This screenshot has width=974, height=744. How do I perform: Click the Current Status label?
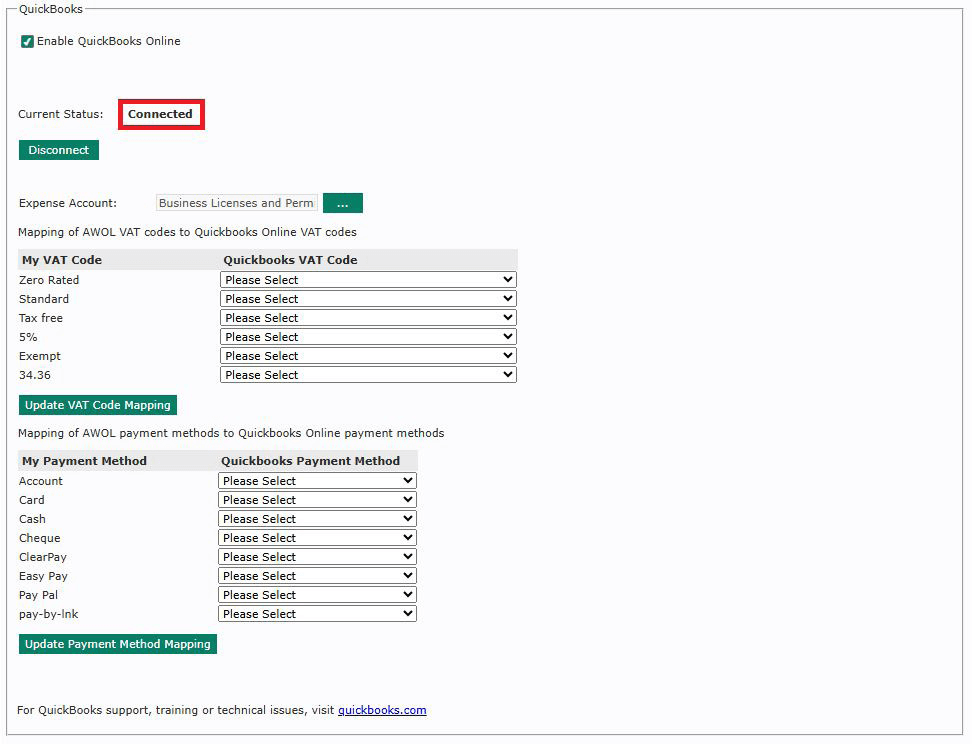tap(61, 114)
